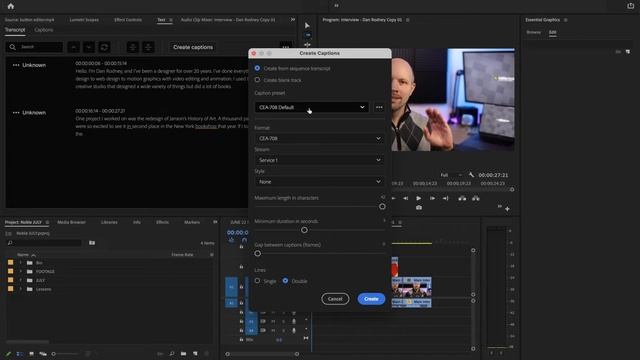Open options menu for first Unknown speaker
The height and width of the screenshot is (360, 640).
(x=16, y=65)
